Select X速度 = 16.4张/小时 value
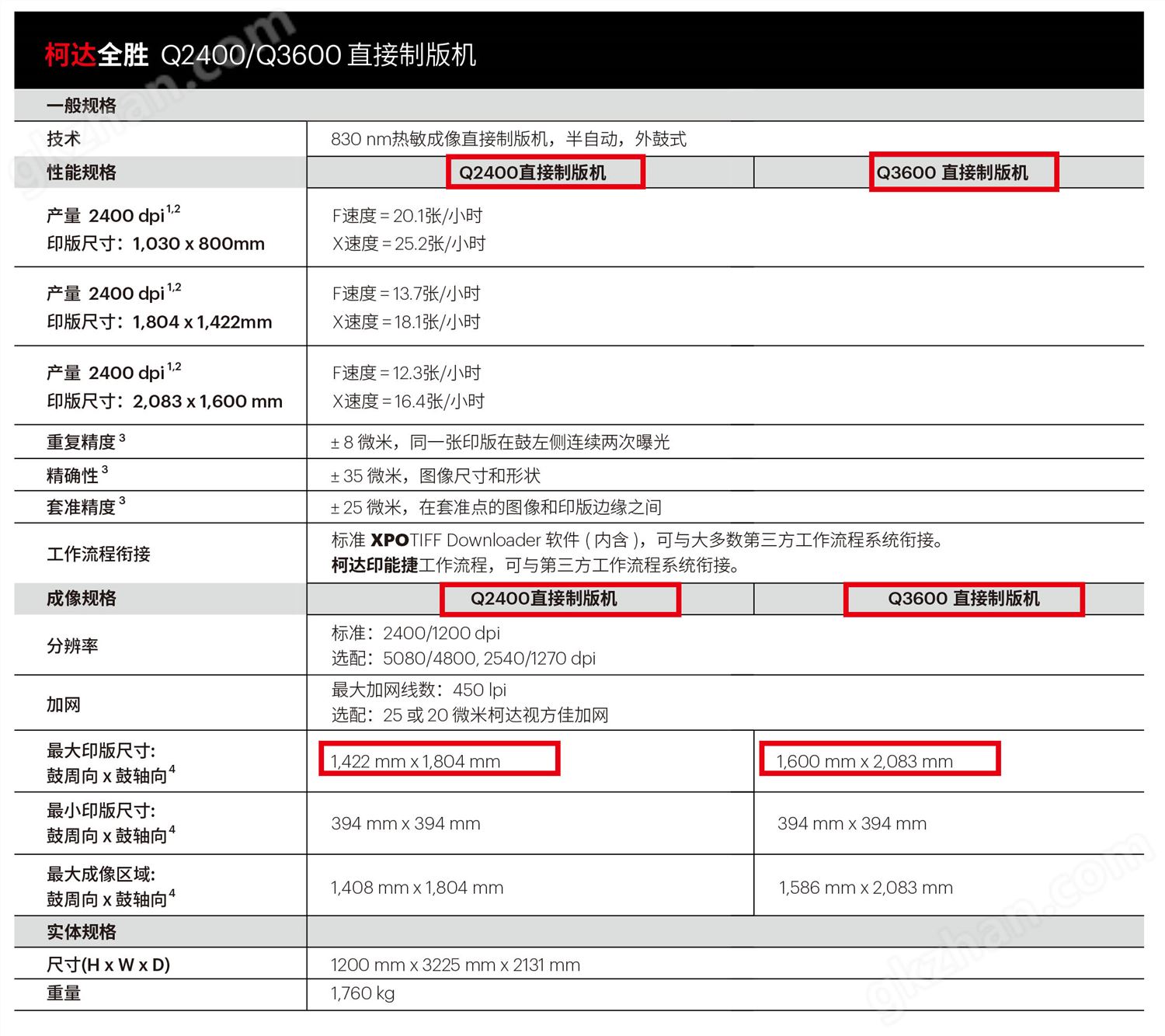Screen dimensions: 1165x1036 pyautogui.click(x=409, y=402)
